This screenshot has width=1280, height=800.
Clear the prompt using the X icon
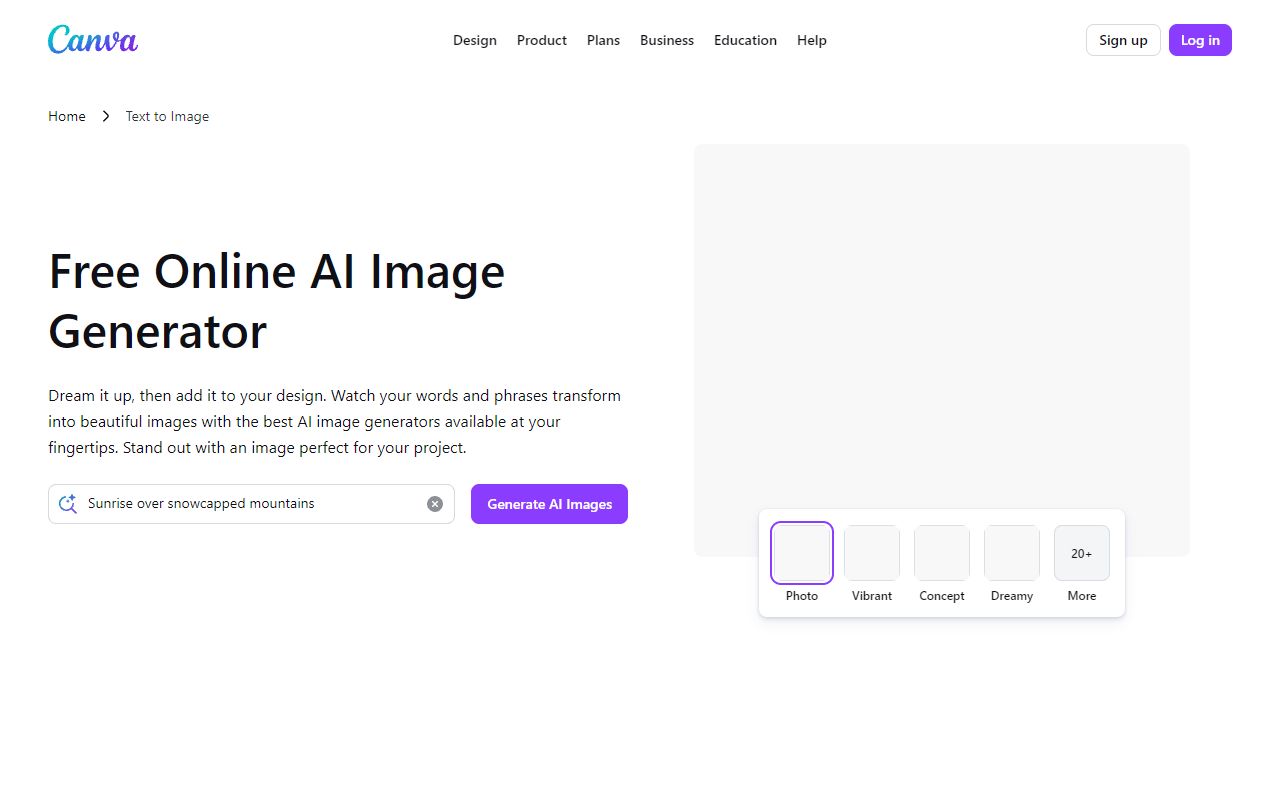(x=435, y=504)
